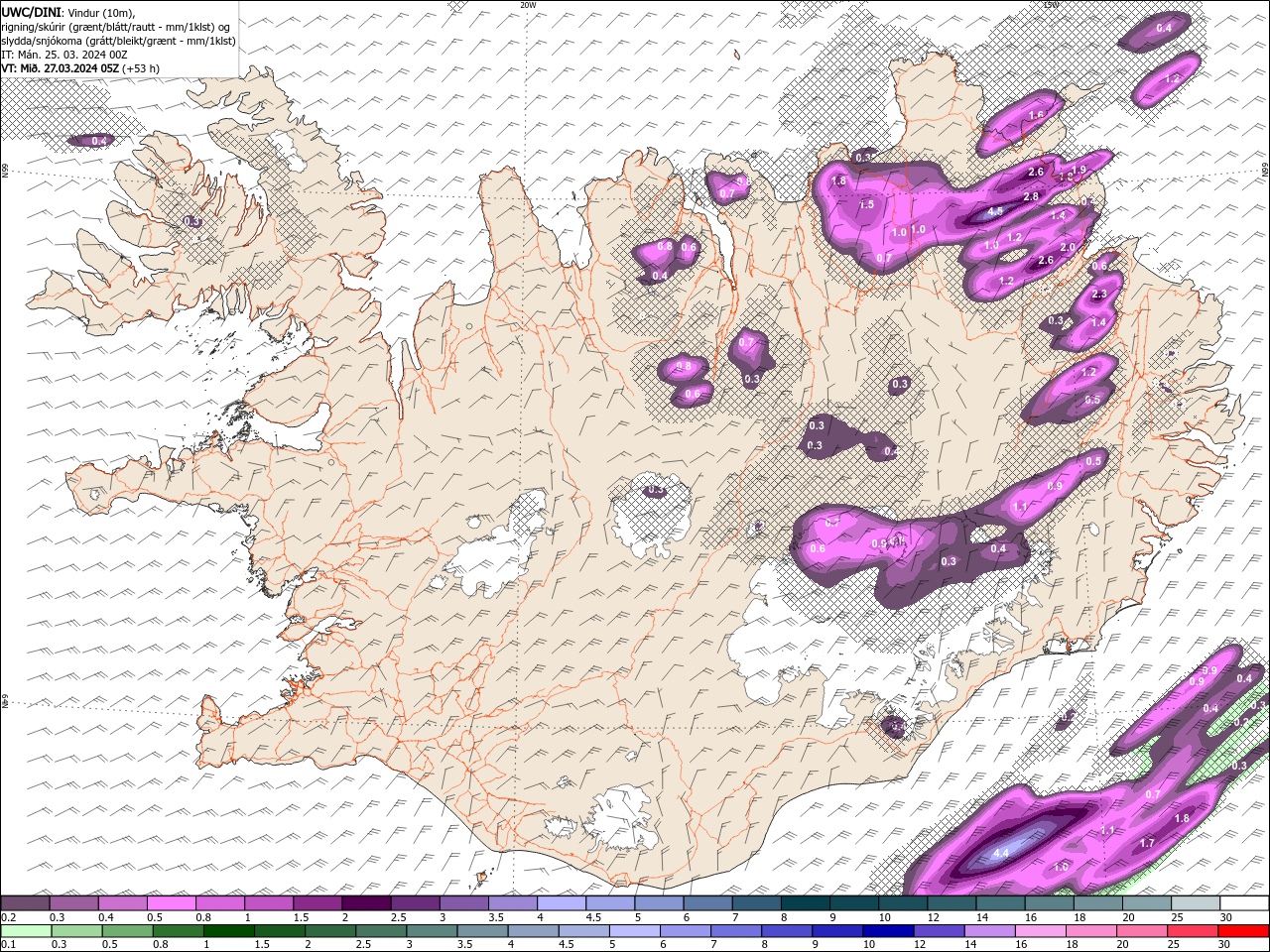The width and height of the screenshot is (1270, 952).
Task: Click the bright red swatch ending the lower row
Action: click(1243, 931)
